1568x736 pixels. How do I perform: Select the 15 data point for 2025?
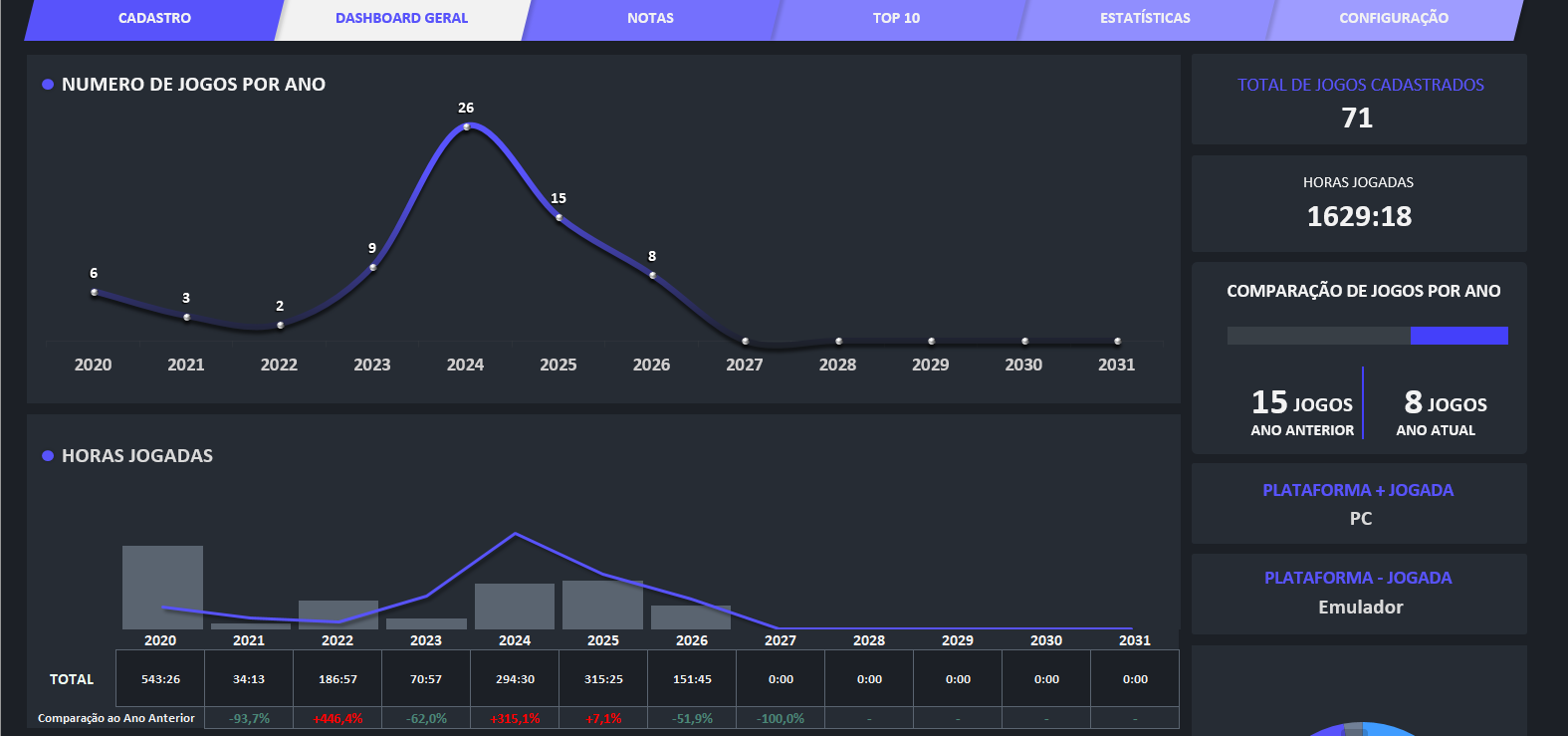[559, 217]
